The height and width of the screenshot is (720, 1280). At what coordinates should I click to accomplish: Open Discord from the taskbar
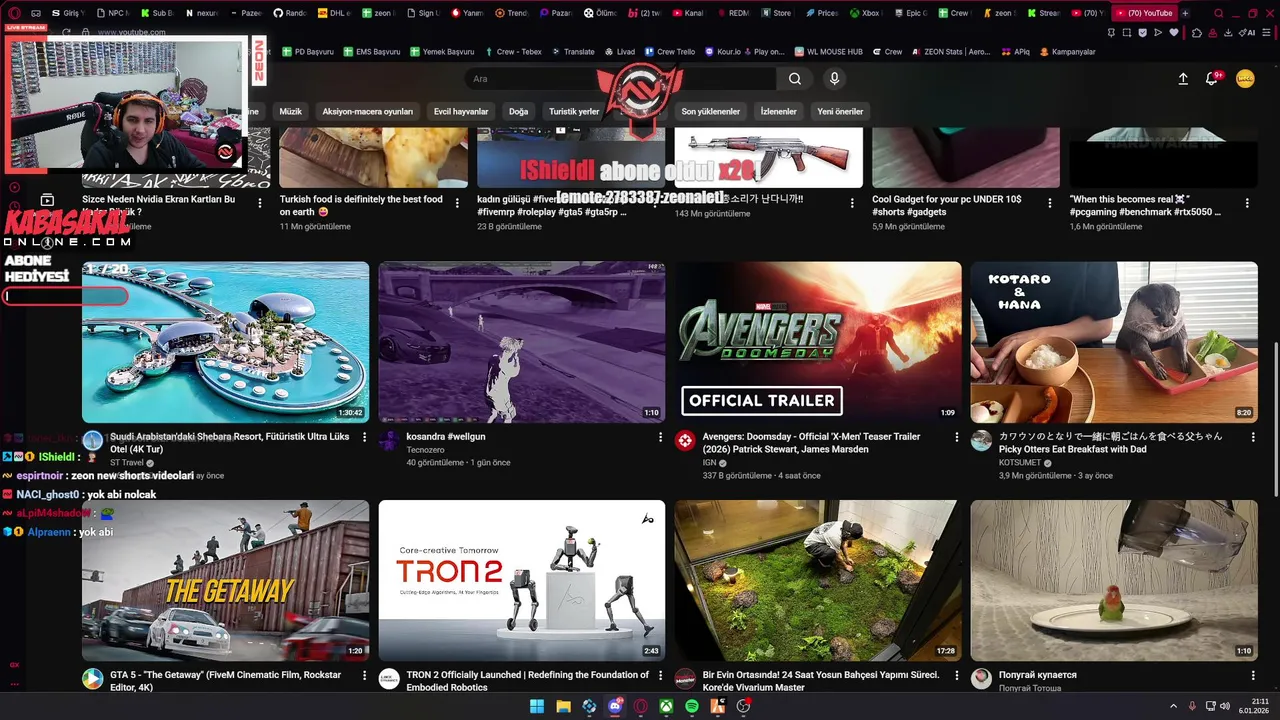(x=615, y=706)
